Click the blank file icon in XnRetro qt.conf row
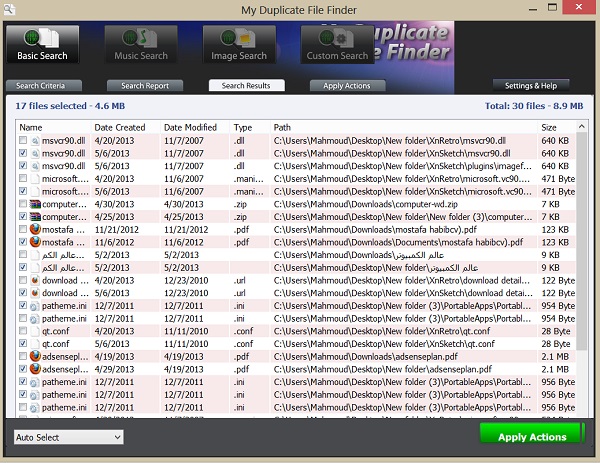Image resolution: width=600 pixels, height=463 pixels. tap(35, 331)
